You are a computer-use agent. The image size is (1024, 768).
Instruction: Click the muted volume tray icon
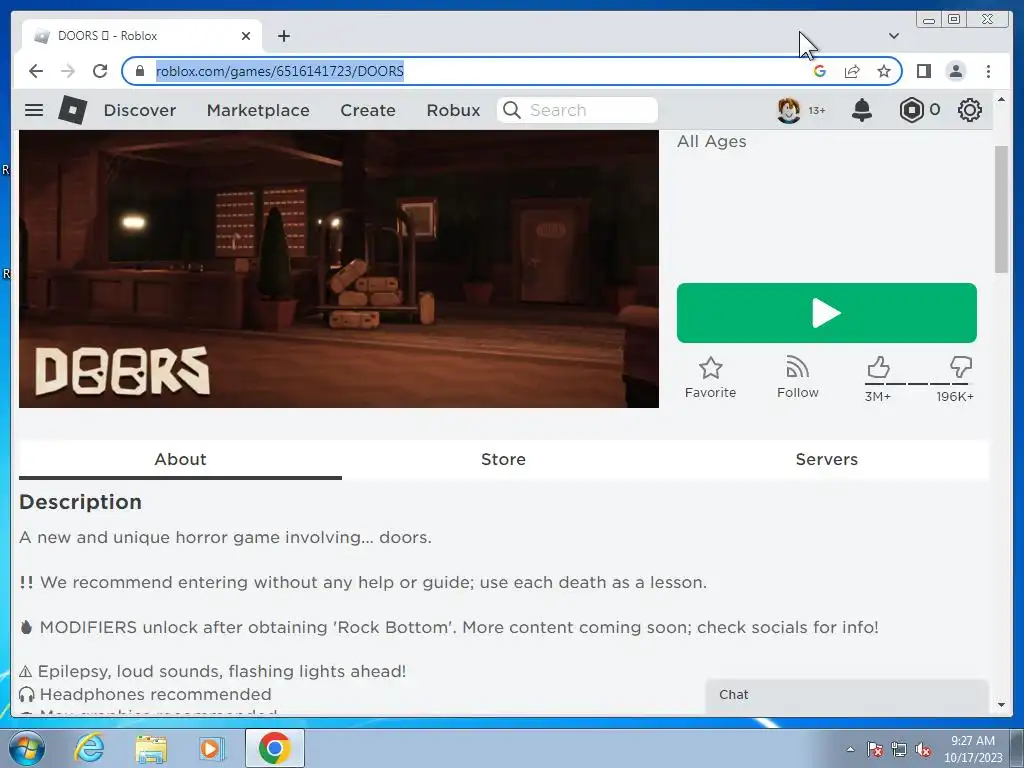923,749
